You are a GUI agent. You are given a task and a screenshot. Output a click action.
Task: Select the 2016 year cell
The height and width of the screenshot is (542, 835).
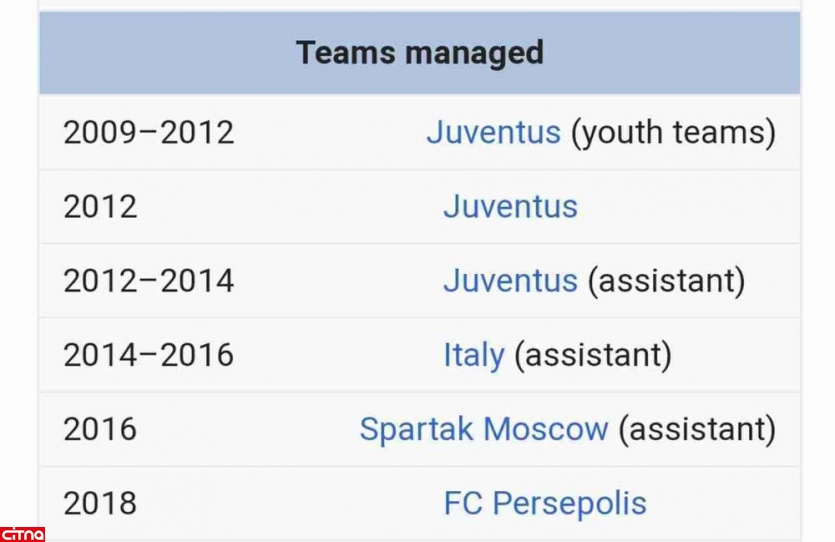pyautogui.click(x=100, y=428)
